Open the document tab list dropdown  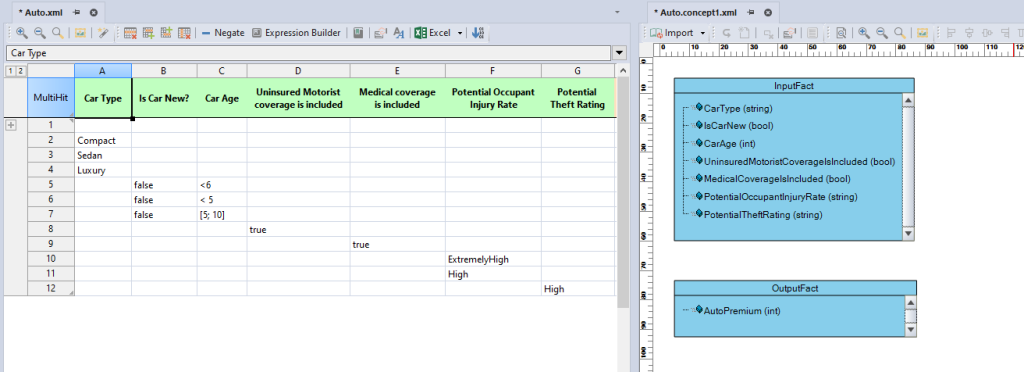617,12
